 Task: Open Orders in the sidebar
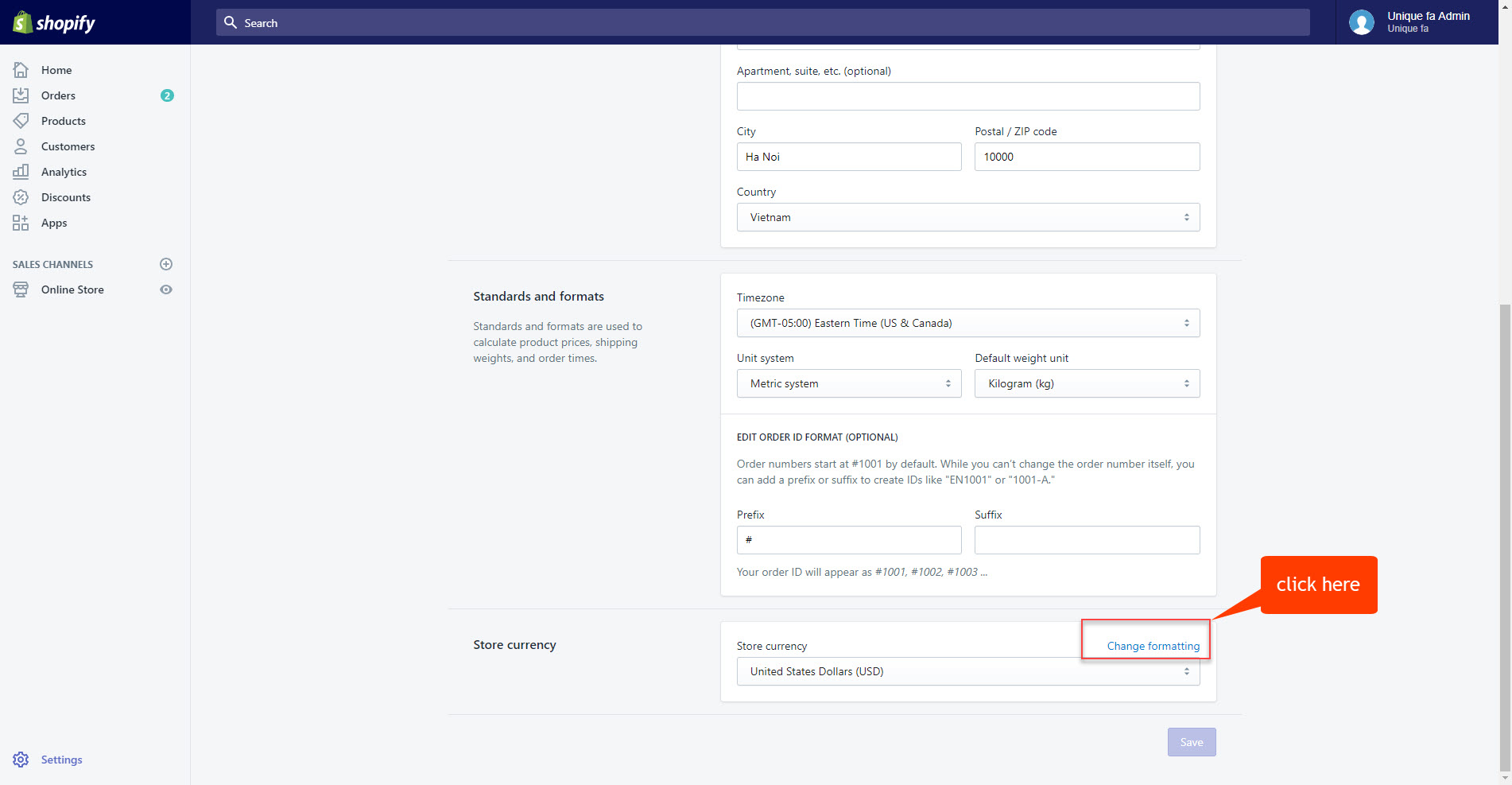58,95
